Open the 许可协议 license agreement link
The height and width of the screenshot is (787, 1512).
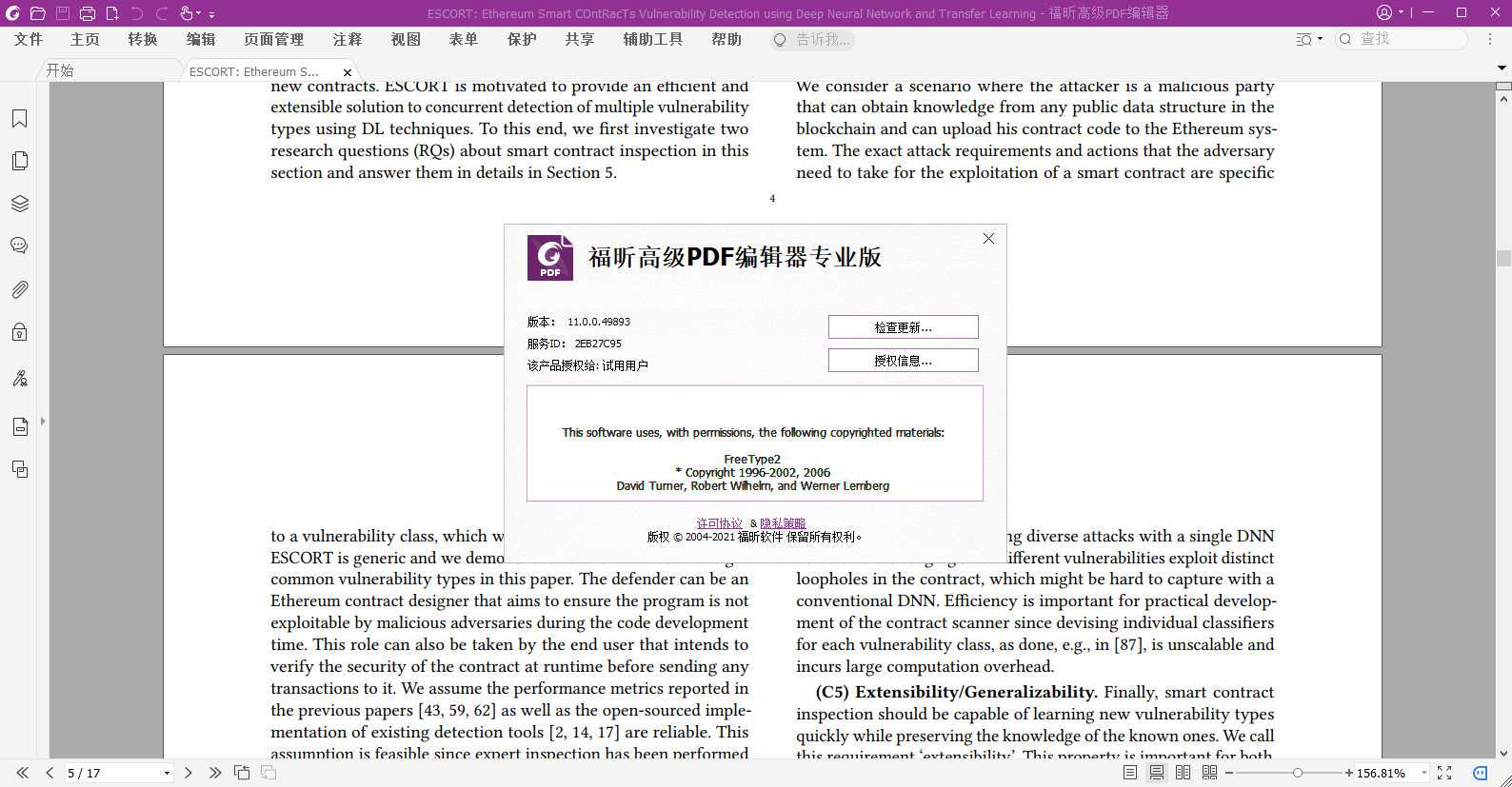(x=719, y=523)
